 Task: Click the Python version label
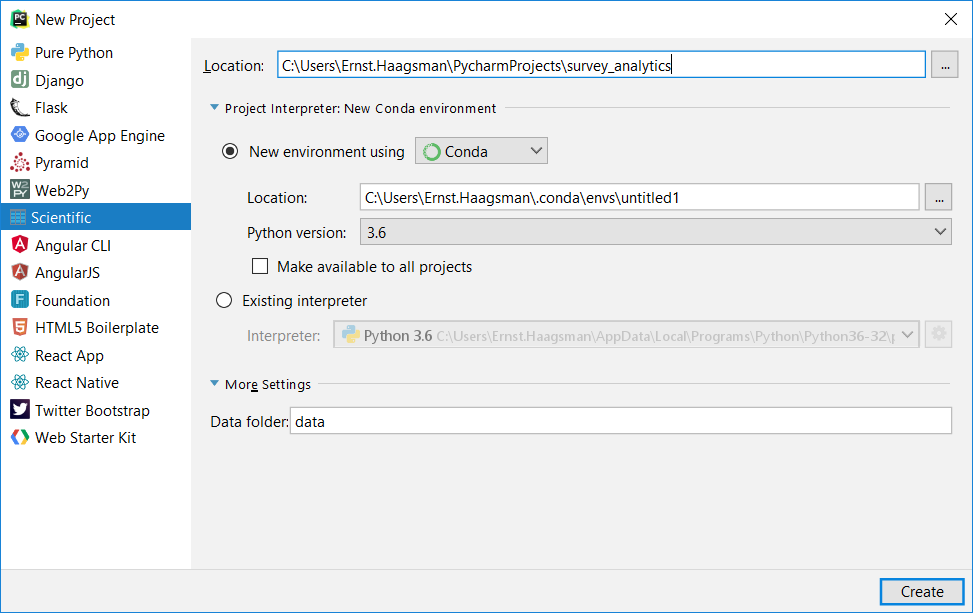(x=297, y=233)
